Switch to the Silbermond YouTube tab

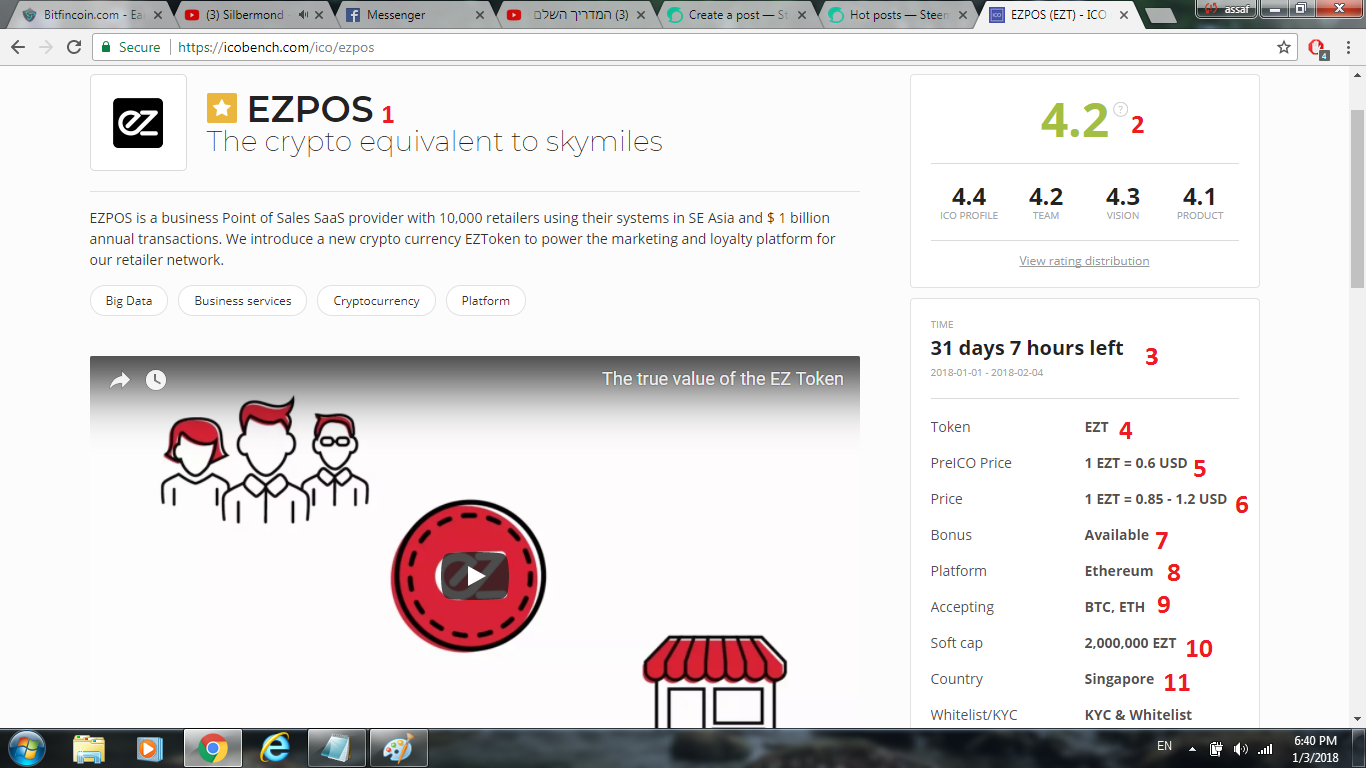pyautogui.click(x=255, y=15)
